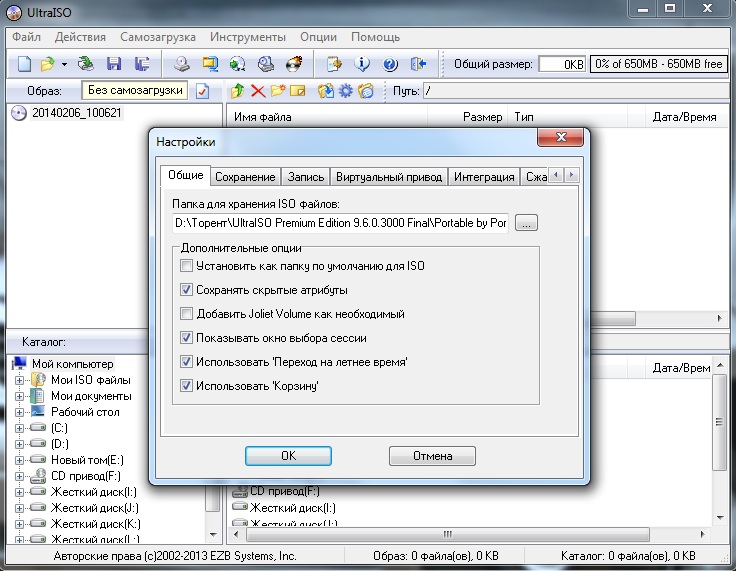Click the Make CD/DVD image drive icon
Viewport: 736px width, 571px height.
tap(182, 64)
